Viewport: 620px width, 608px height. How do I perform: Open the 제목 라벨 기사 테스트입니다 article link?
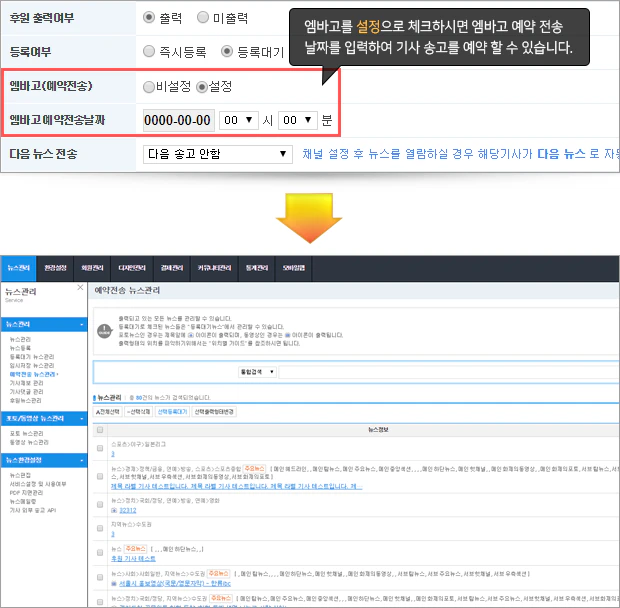pyautogui.click(x=236, y=486)
